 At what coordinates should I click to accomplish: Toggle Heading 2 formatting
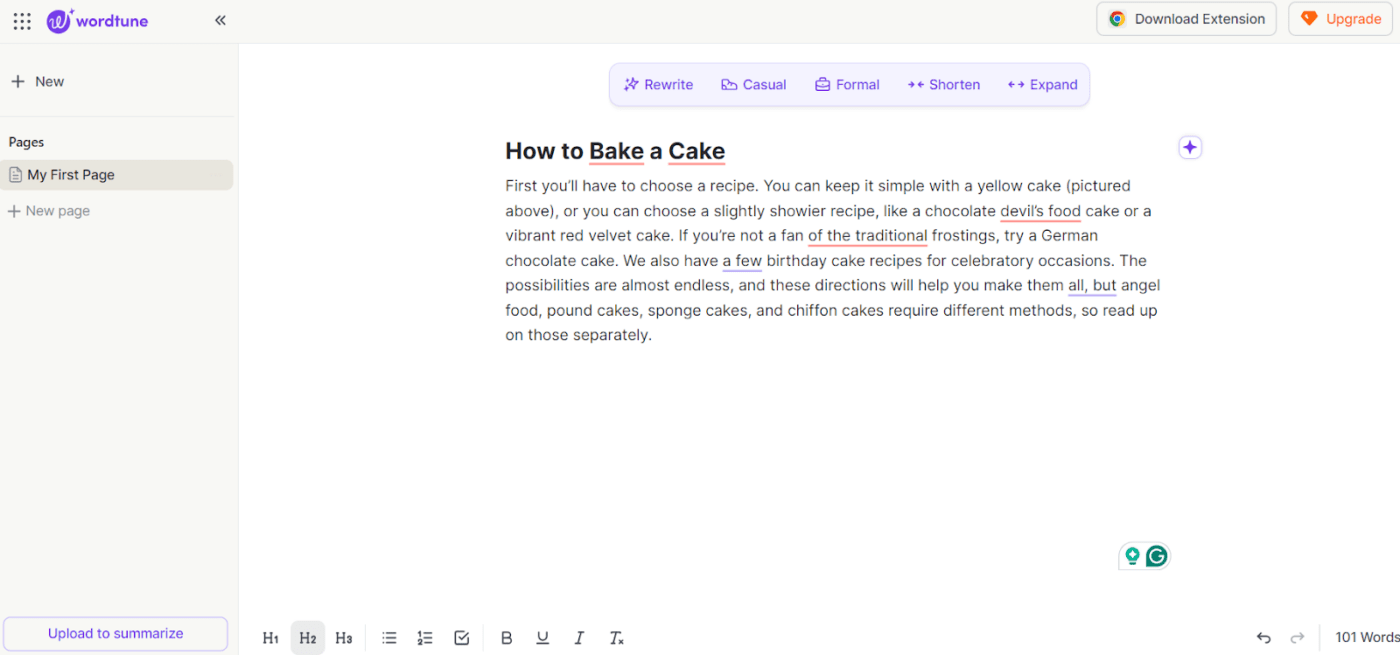pyautogui.click(x=308, y=638)
